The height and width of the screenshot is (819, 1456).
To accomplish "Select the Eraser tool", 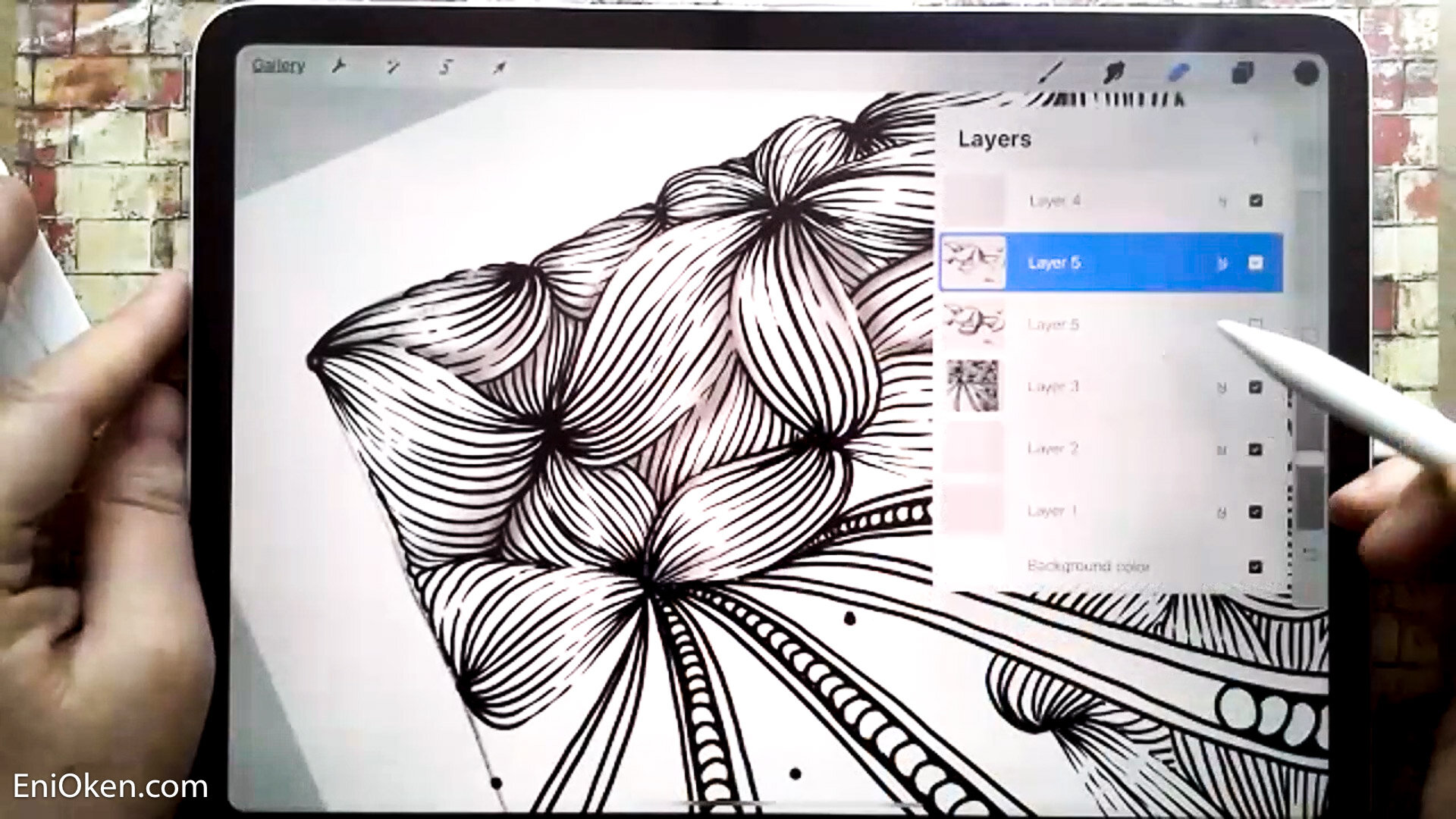I will (x=1178, y=73).
